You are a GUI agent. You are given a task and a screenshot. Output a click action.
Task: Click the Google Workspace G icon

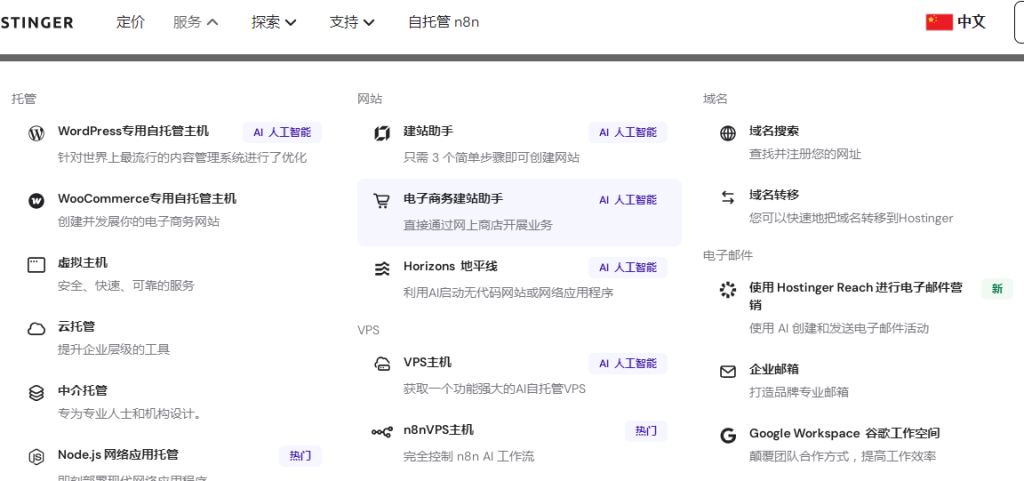pyautogui.click(x=728, y=435)
